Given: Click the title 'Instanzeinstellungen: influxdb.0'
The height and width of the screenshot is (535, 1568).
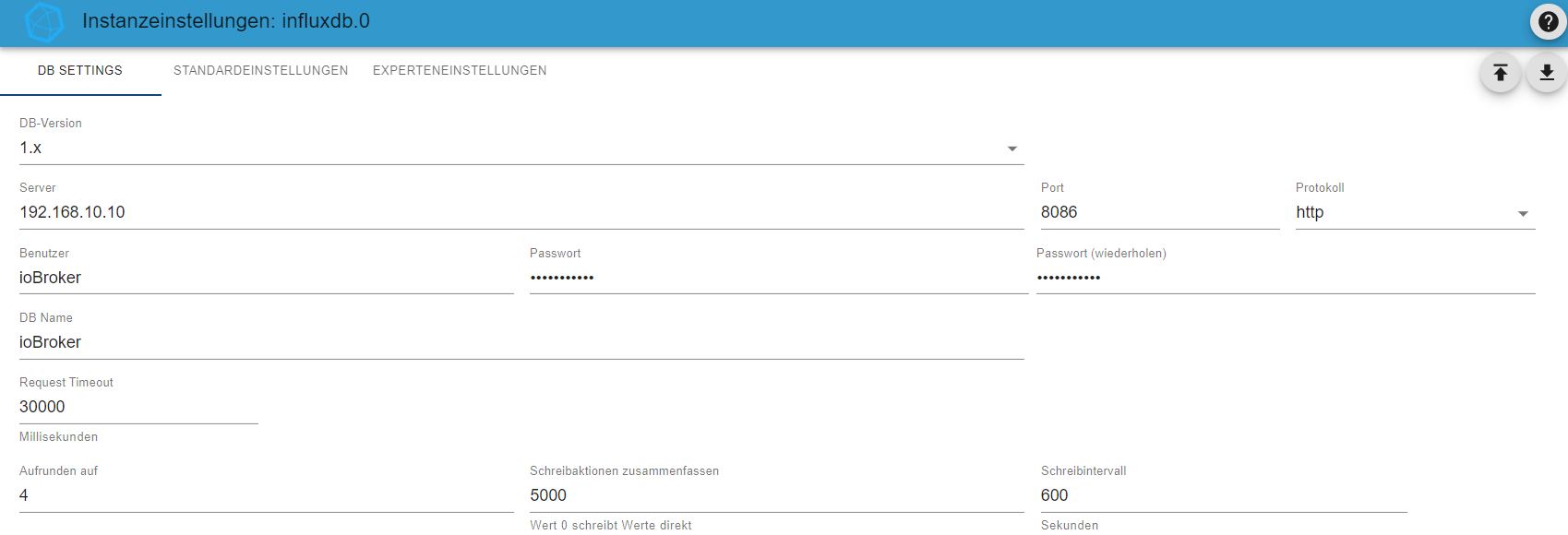Looking at the screenshot, I should click(226, 21).
